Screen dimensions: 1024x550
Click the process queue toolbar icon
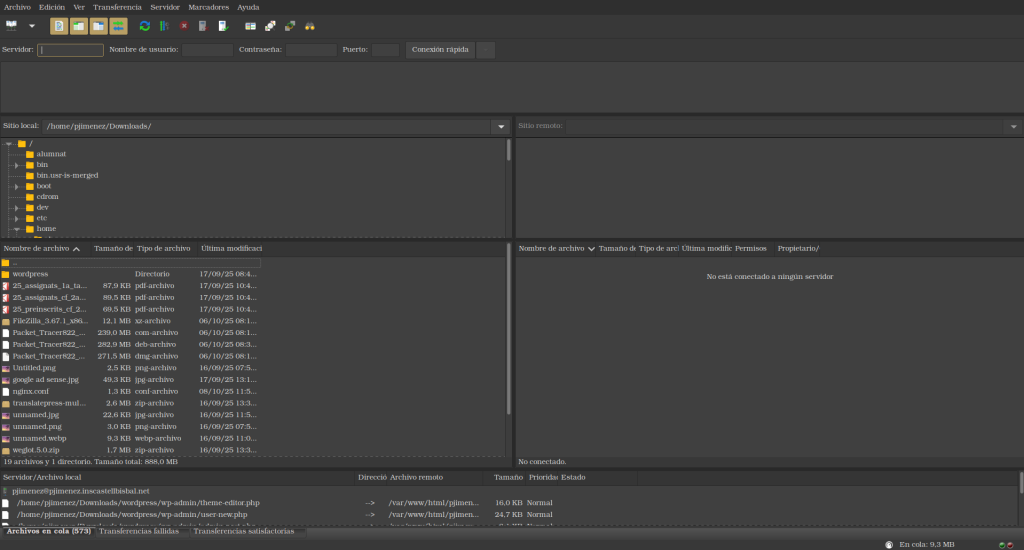pos(164,26)
